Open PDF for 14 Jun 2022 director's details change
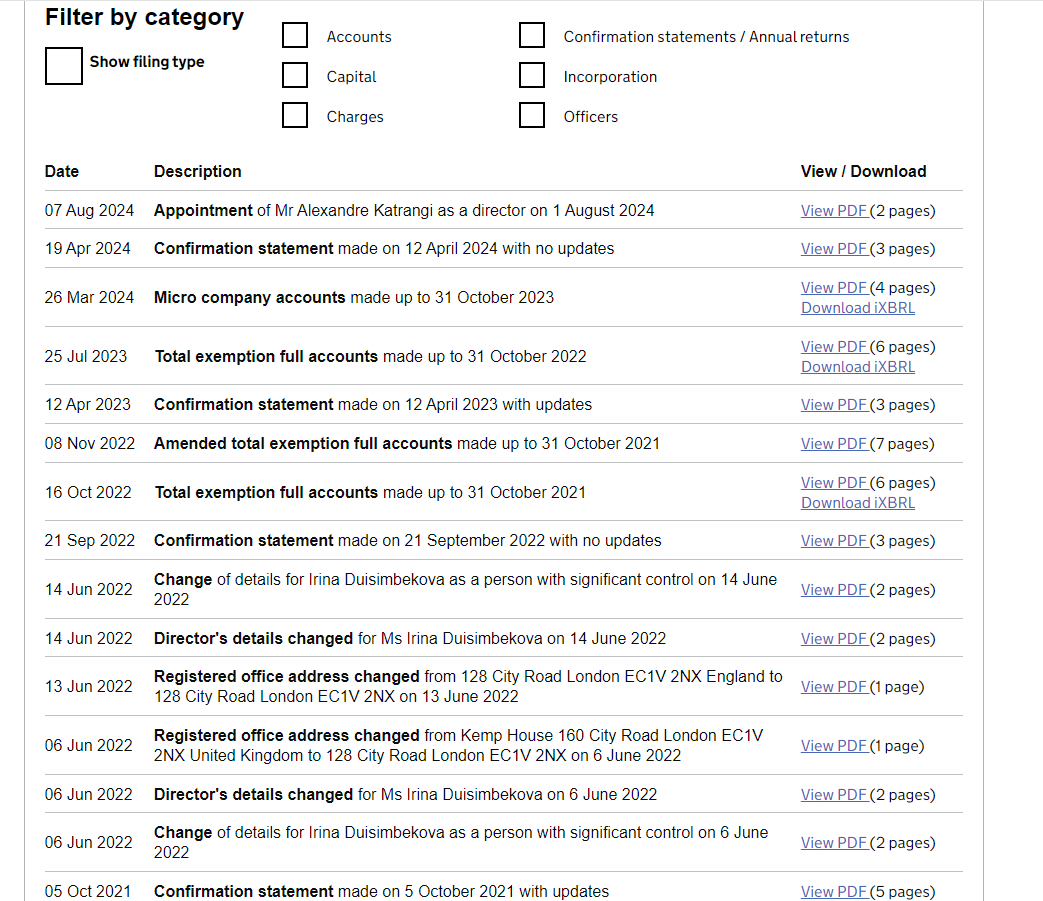 (x=834, y=639)
